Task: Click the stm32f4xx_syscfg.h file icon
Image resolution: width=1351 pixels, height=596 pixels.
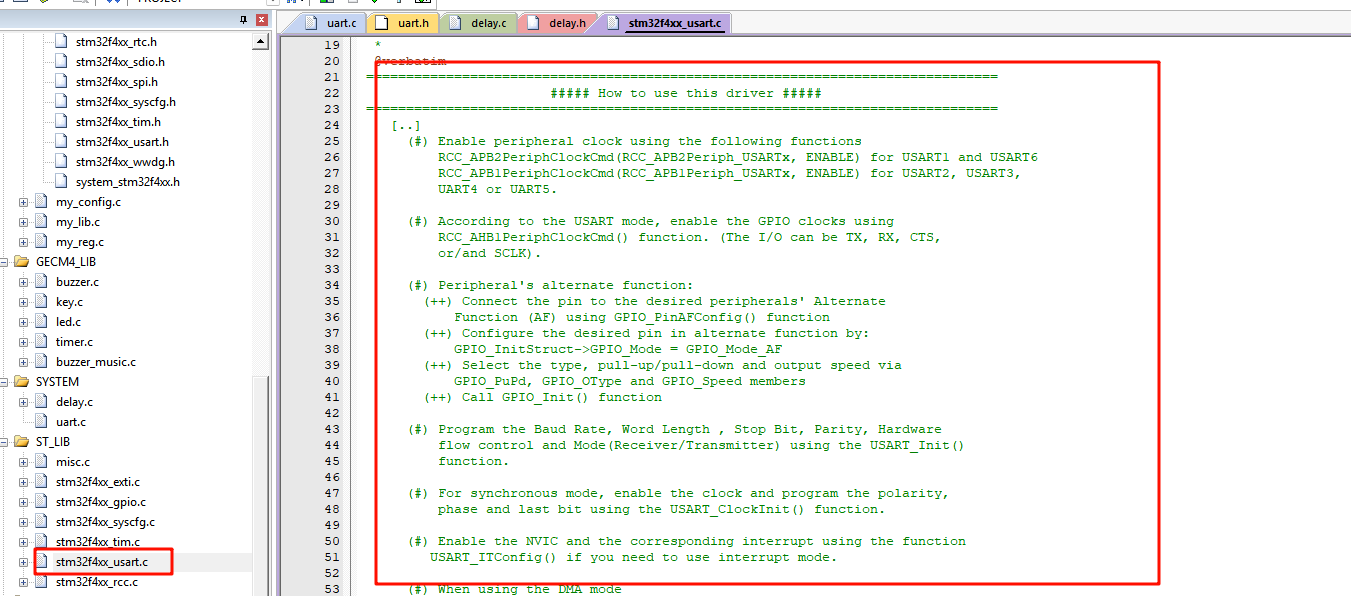Action: click(x=61, y=102)
